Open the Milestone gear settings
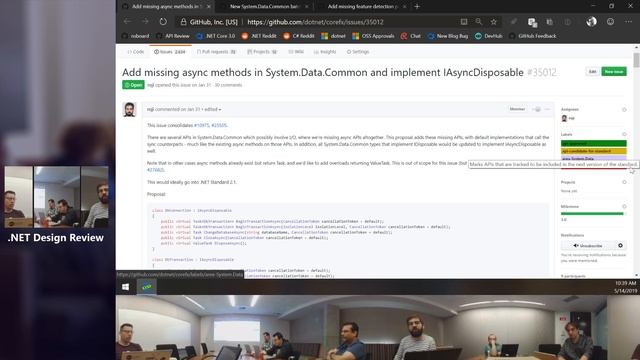This screenshot has height=360, width=640. click(x=624, y=207)
